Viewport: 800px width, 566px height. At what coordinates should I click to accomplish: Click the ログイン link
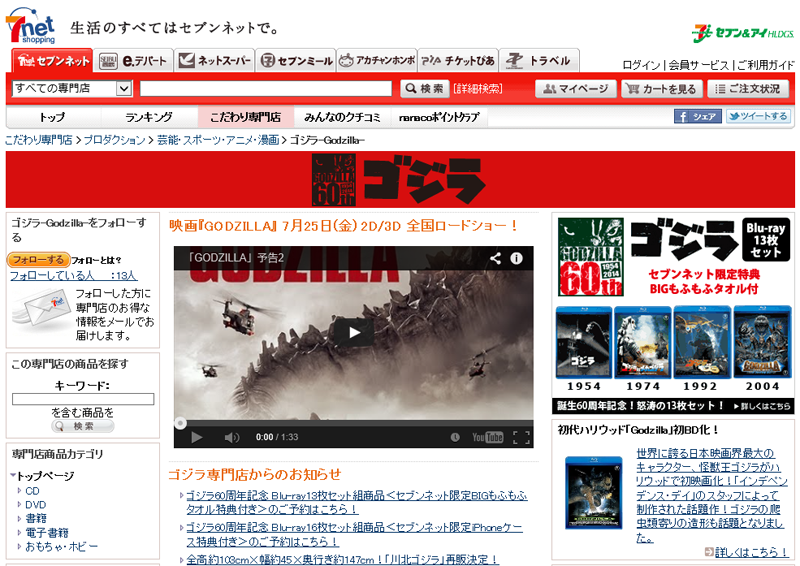[641, 65]
